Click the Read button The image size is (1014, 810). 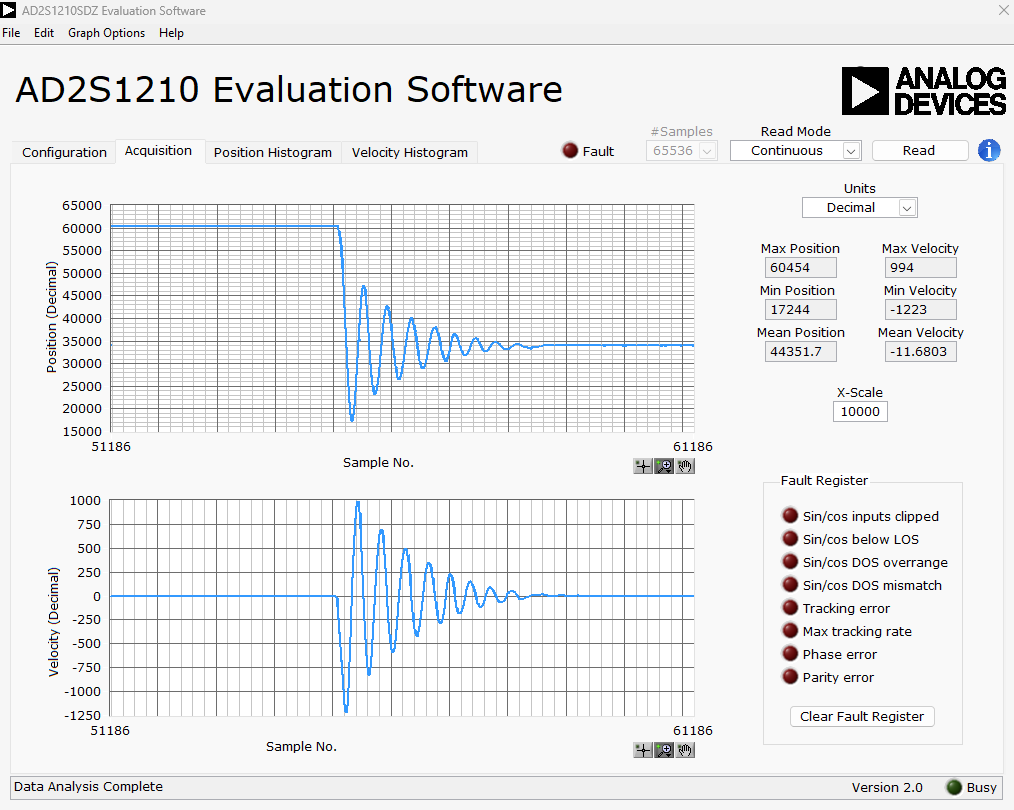[x=919, y=150]
